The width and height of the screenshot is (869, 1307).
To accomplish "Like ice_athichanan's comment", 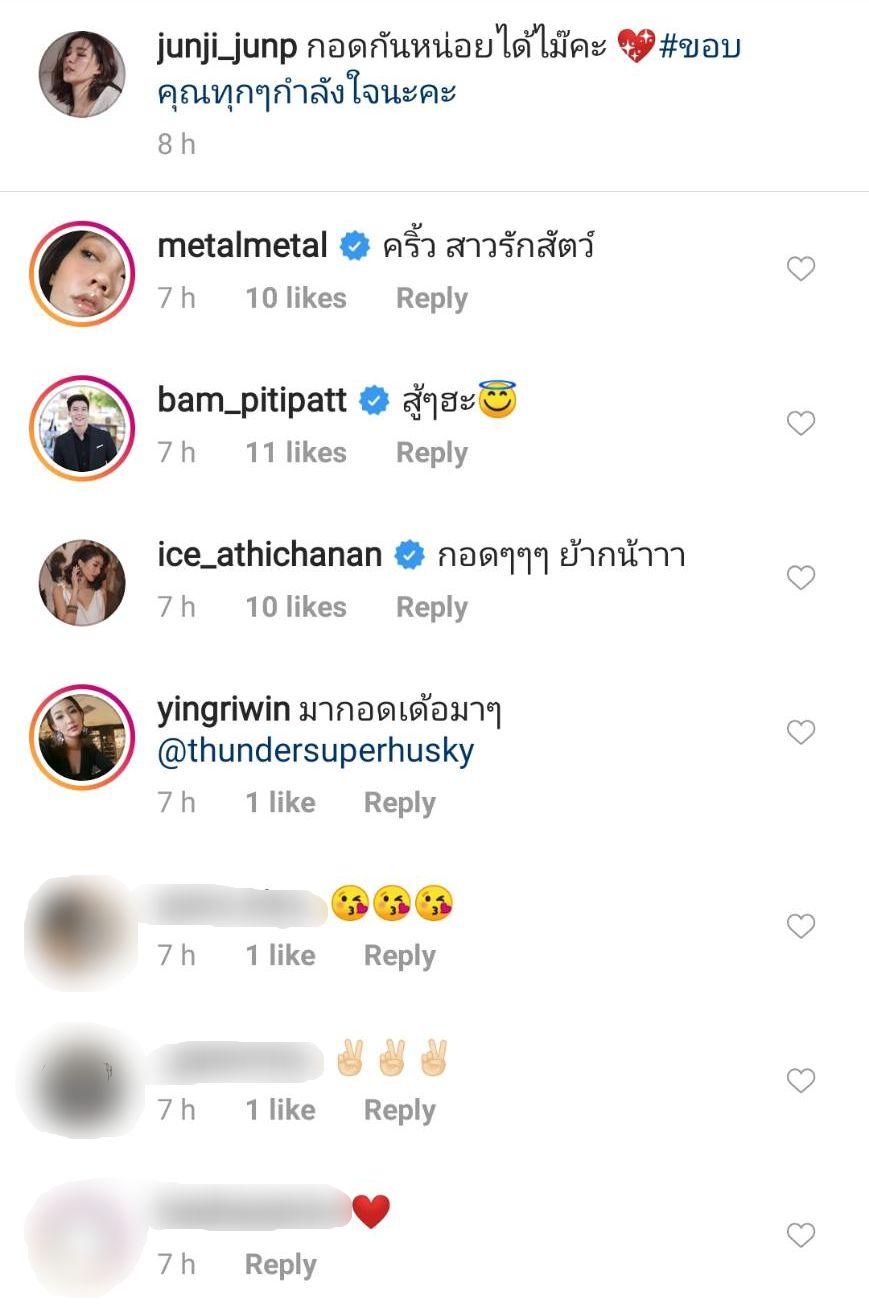I will 801,578.
